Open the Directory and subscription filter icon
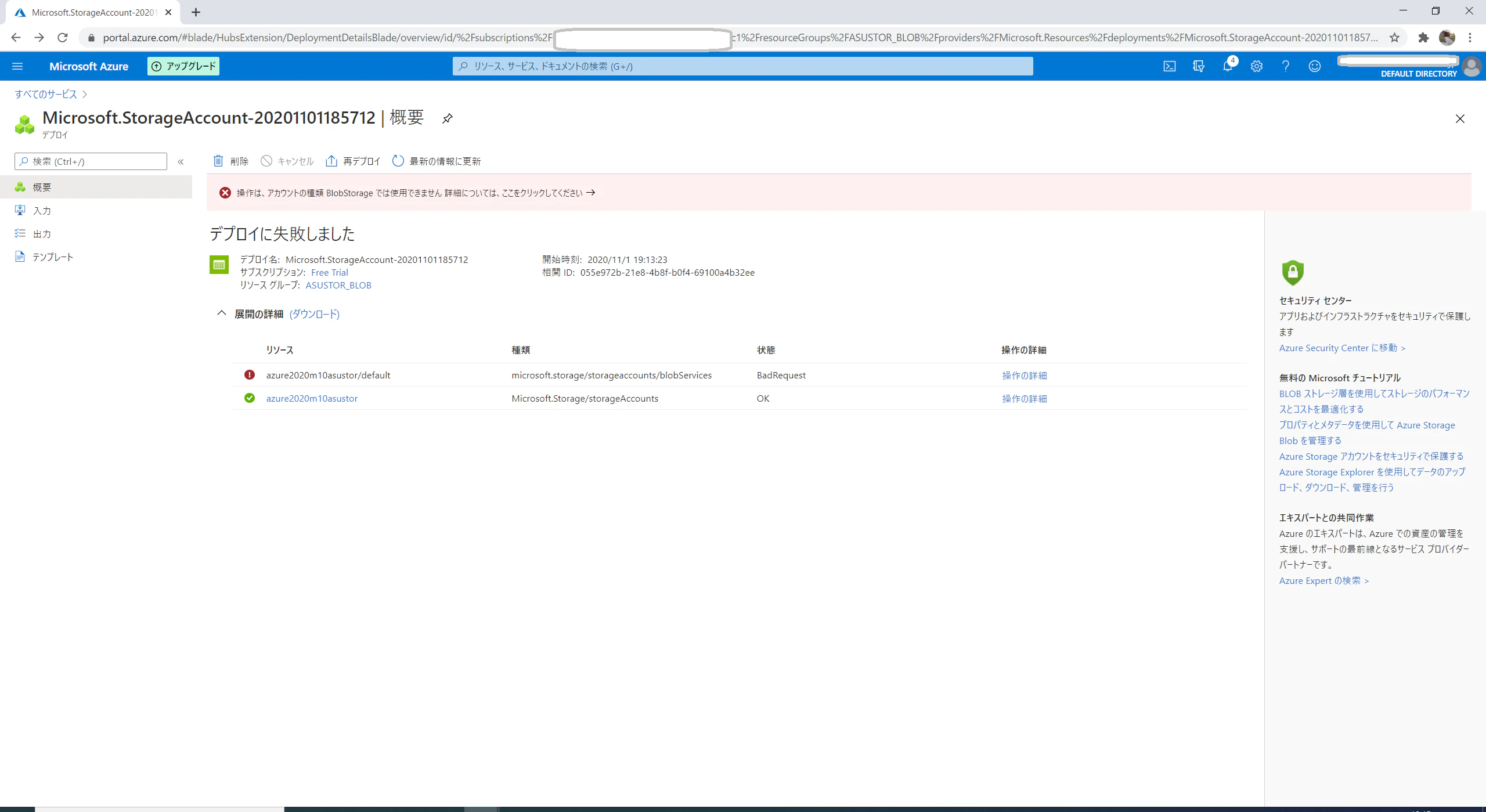This screenshot has height=812, width=1486. click(1199, 66)
